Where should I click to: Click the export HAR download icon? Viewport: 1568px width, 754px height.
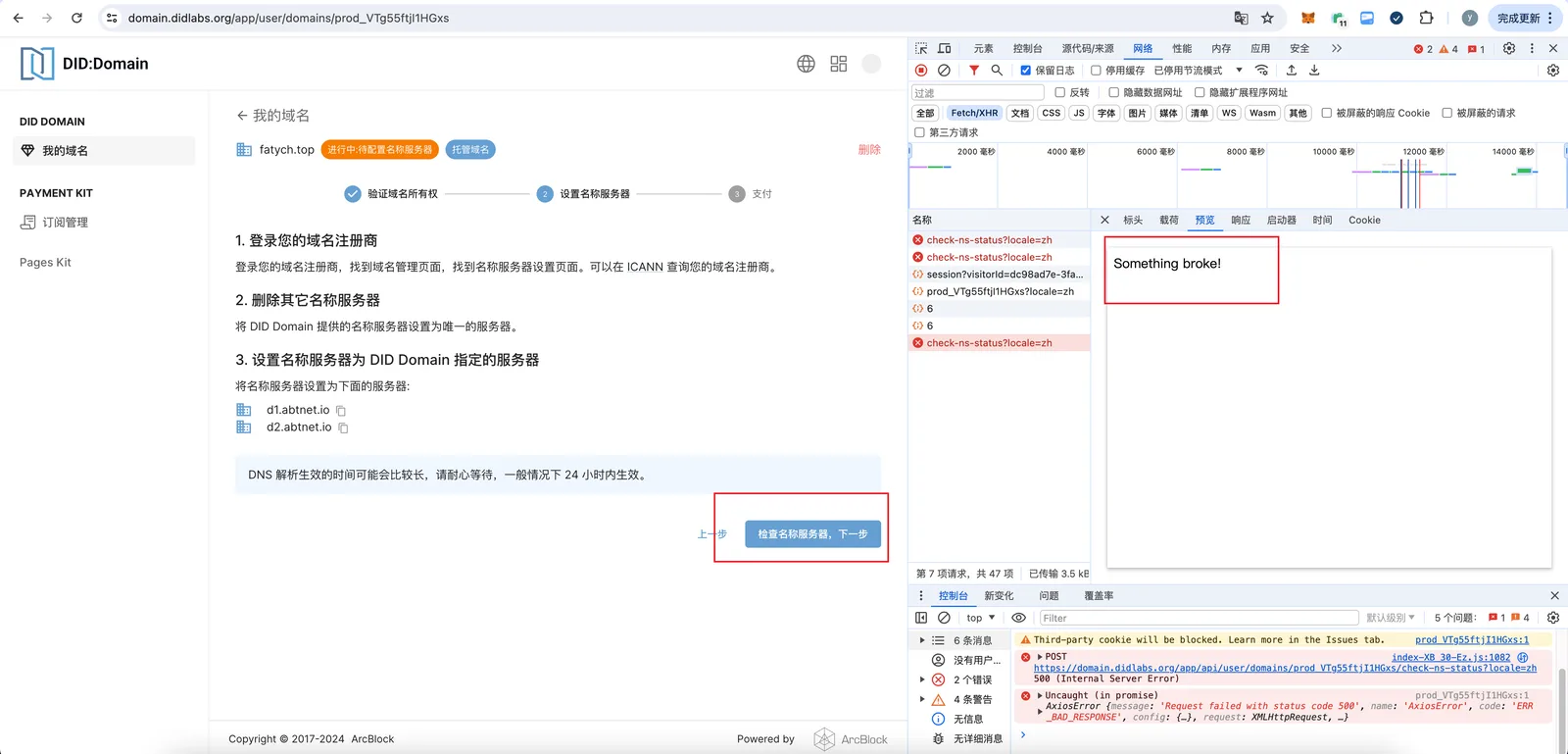click(1314, 71)
